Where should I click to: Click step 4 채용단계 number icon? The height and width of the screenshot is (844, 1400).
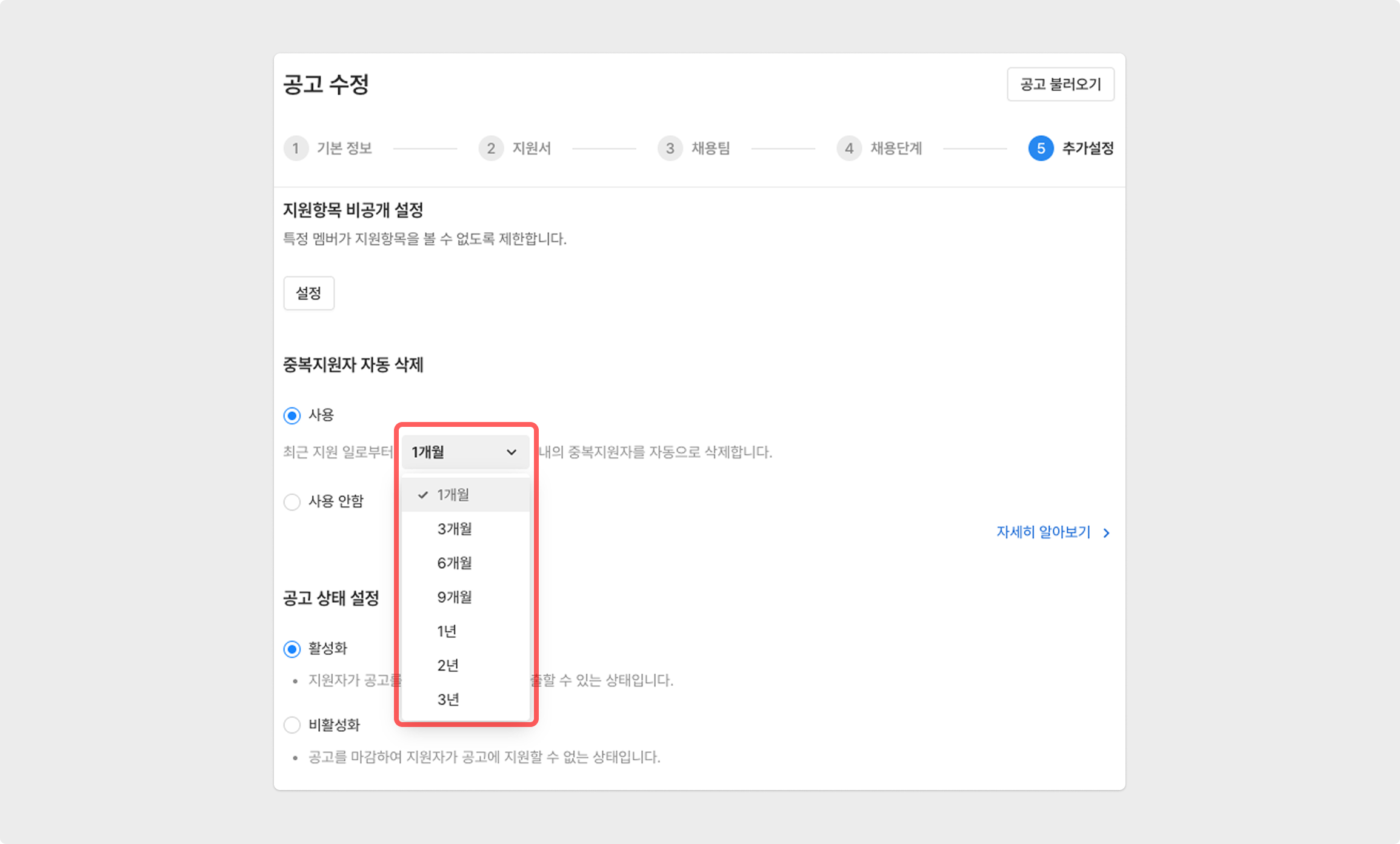click(x=849, y=149)
